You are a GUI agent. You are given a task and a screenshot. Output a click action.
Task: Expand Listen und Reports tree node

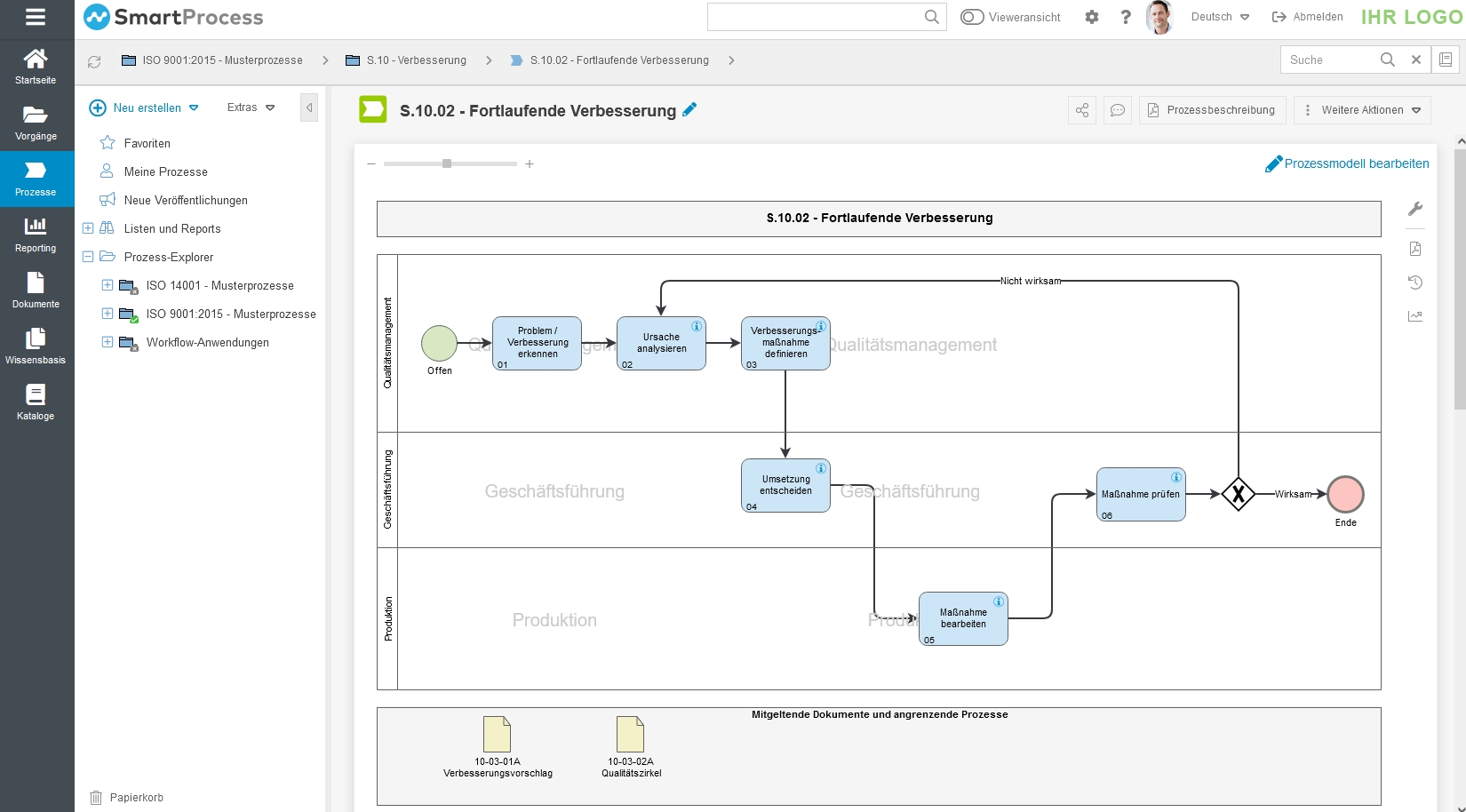point(88,228)
